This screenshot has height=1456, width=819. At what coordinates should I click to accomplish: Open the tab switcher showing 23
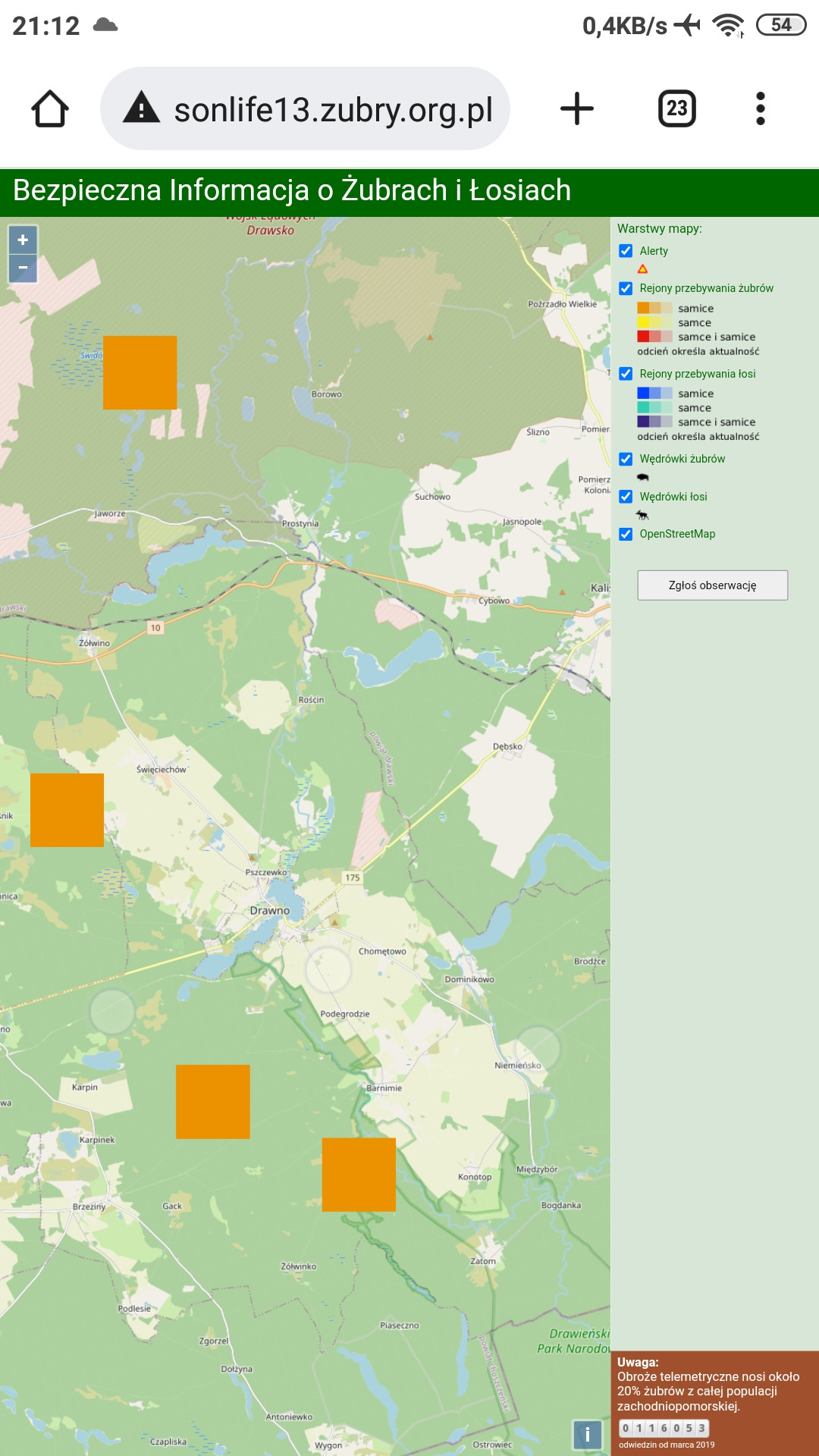676,109
